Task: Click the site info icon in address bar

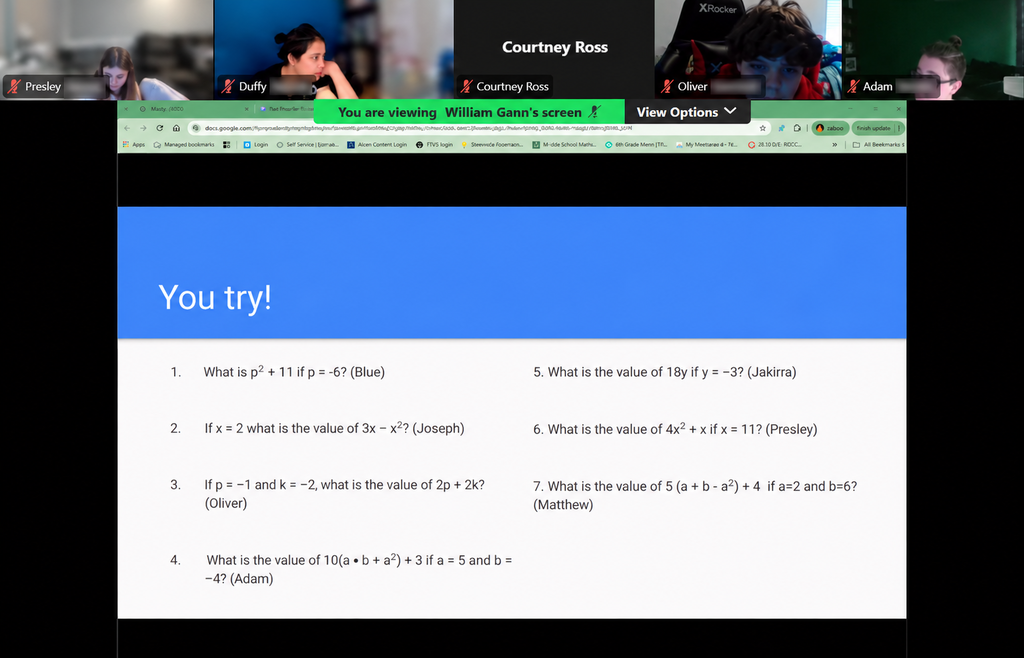Action: pyautogui.click(x=195, y=128)
